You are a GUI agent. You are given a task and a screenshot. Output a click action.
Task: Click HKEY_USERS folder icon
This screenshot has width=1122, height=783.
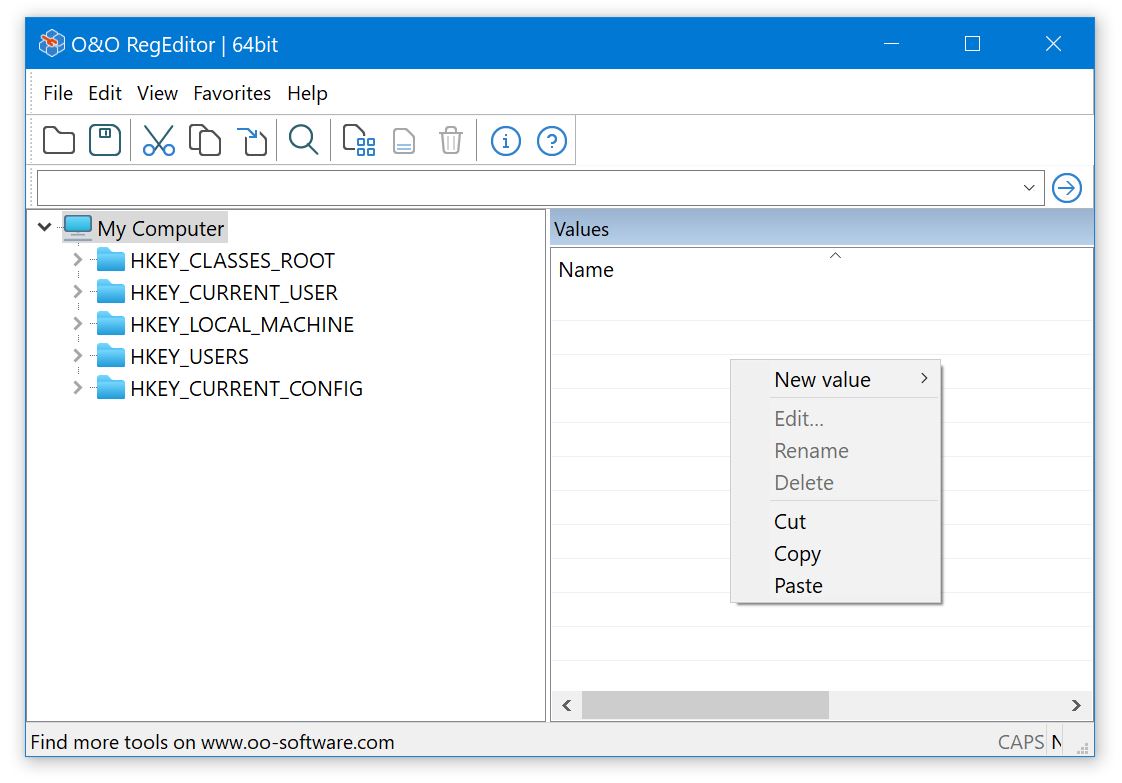[111, 355]
